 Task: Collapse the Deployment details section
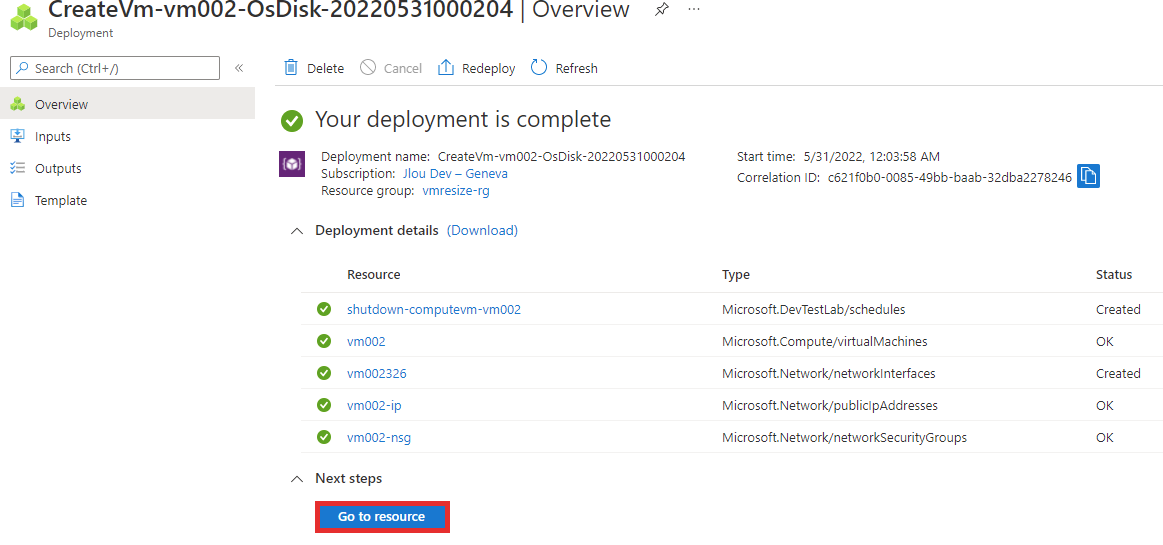297,231
